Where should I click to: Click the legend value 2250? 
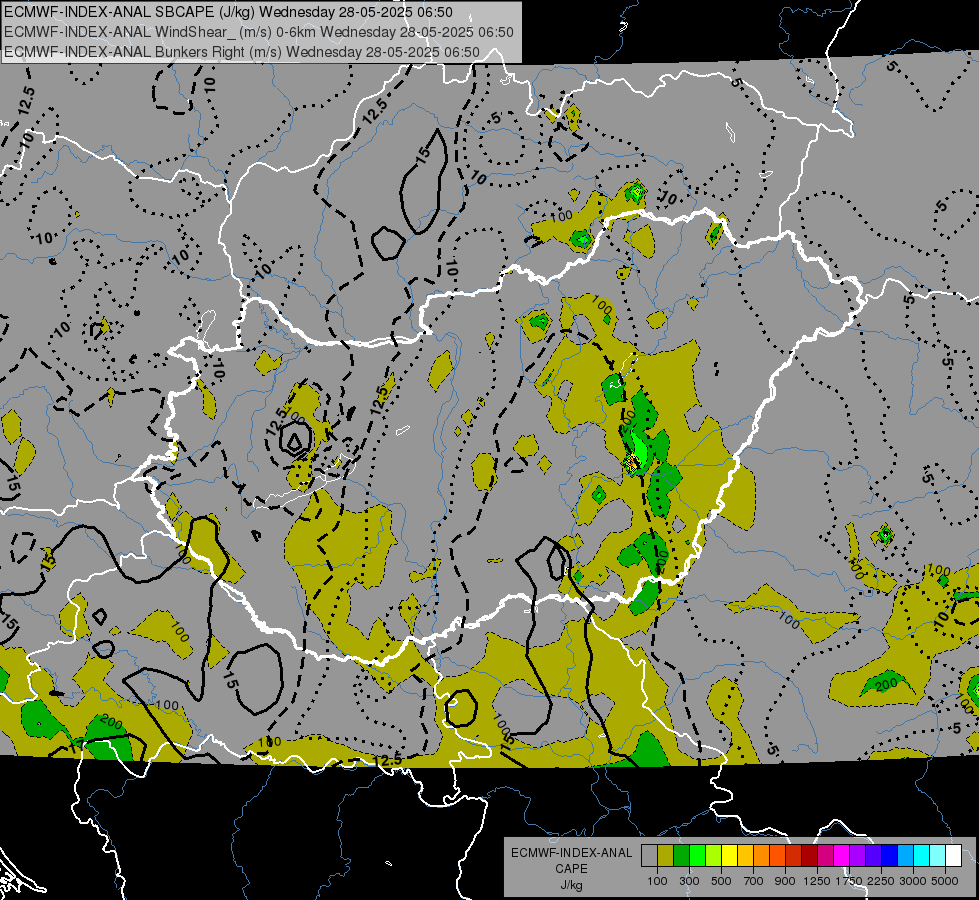[882, 881]
